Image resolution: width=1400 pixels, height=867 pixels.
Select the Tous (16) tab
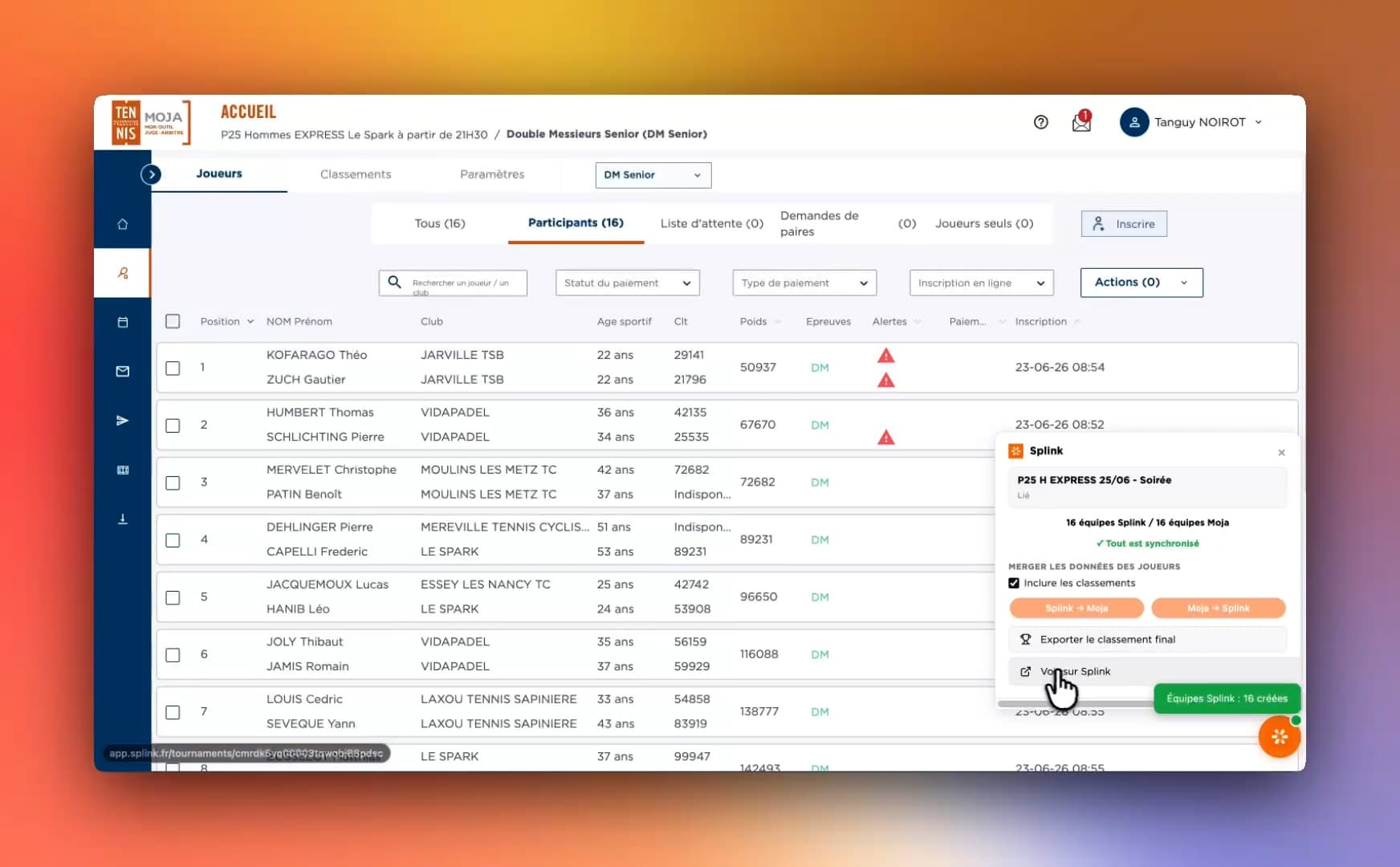[440, 223]
